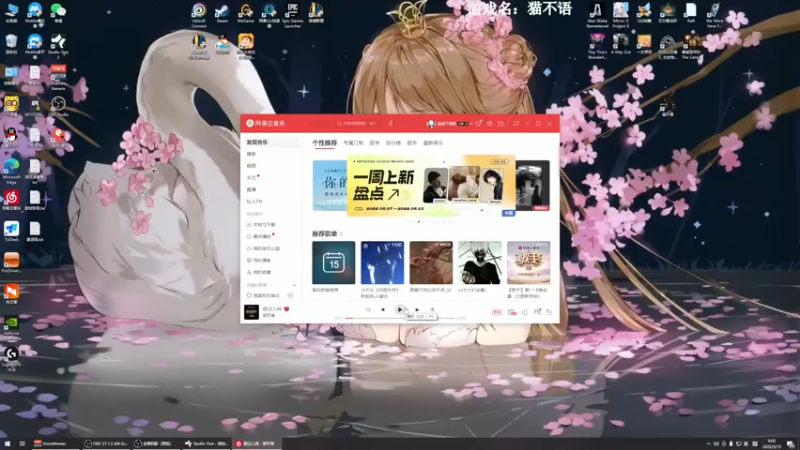Open the settings gear in title bar

click(x=490, y=123)
